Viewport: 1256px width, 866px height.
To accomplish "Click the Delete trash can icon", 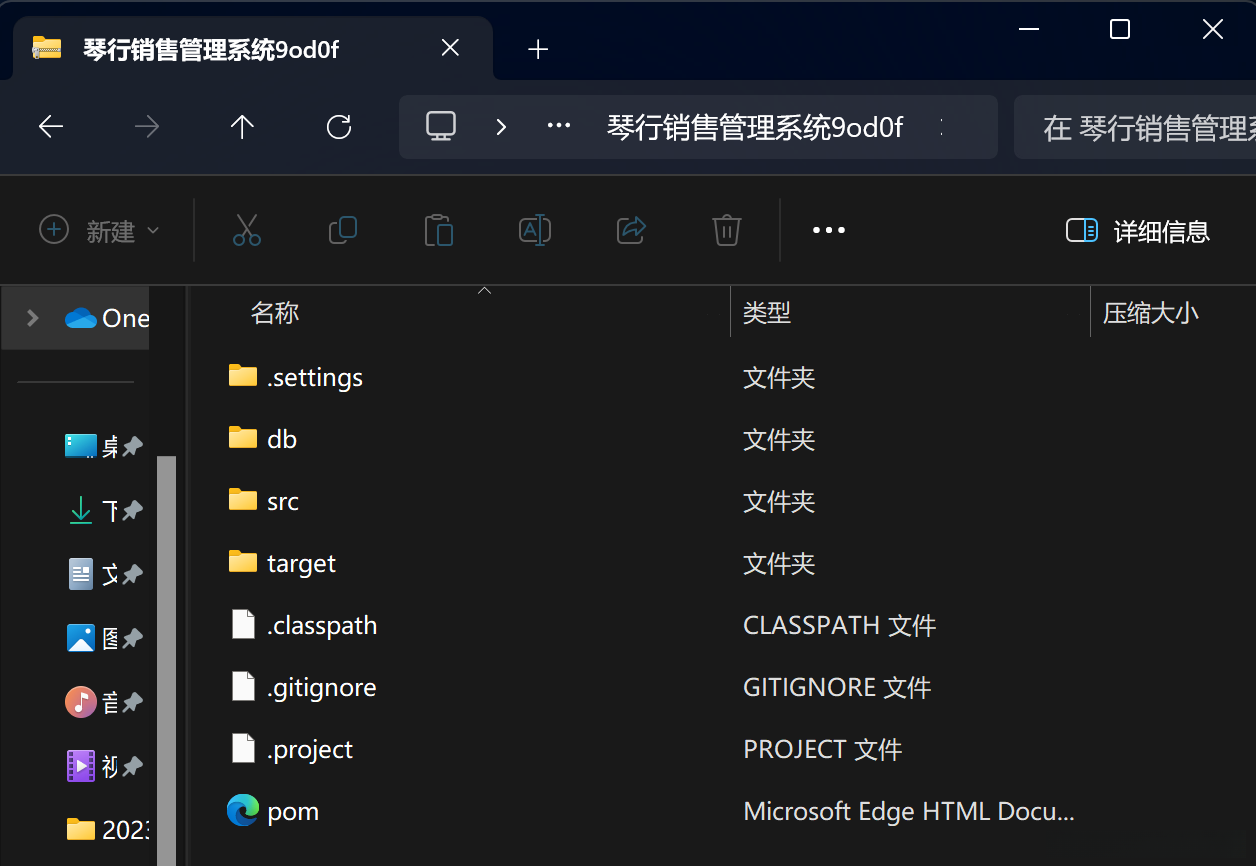I will (x=727, y=230).
